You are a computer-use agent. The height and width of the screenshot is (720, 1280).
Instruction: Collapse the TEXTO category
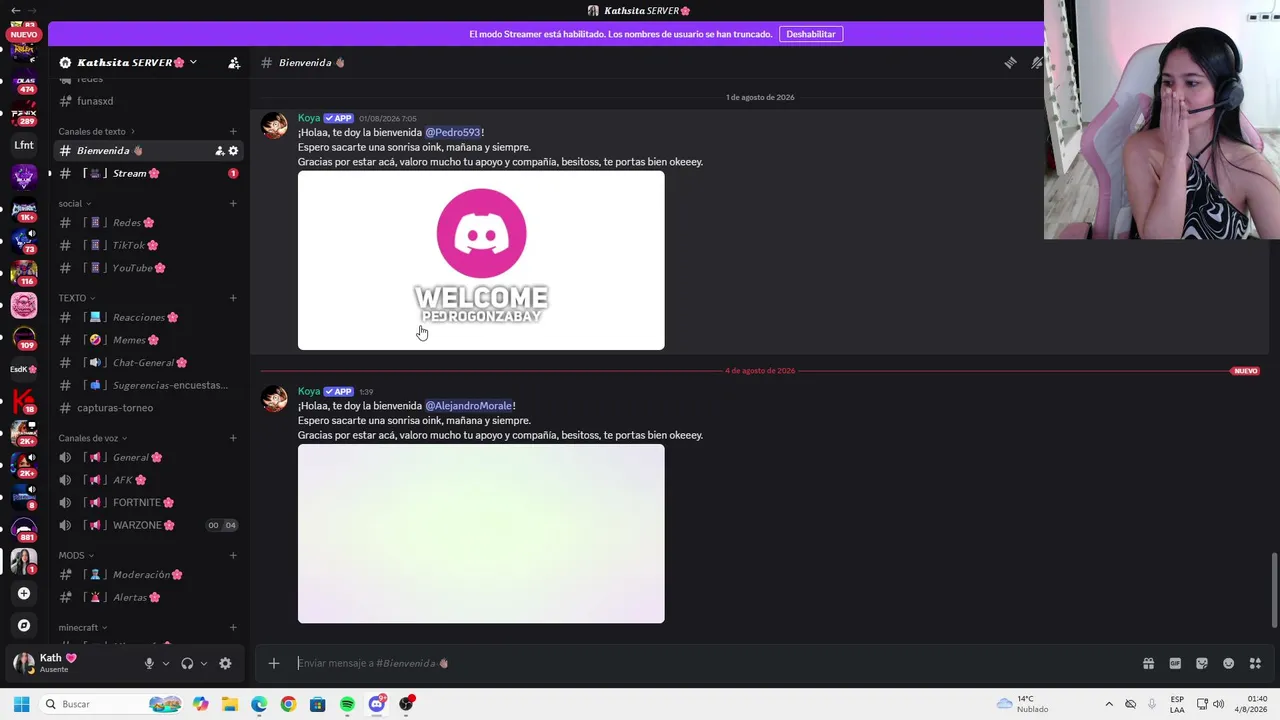pyautogui.click(x=77, y=298)
